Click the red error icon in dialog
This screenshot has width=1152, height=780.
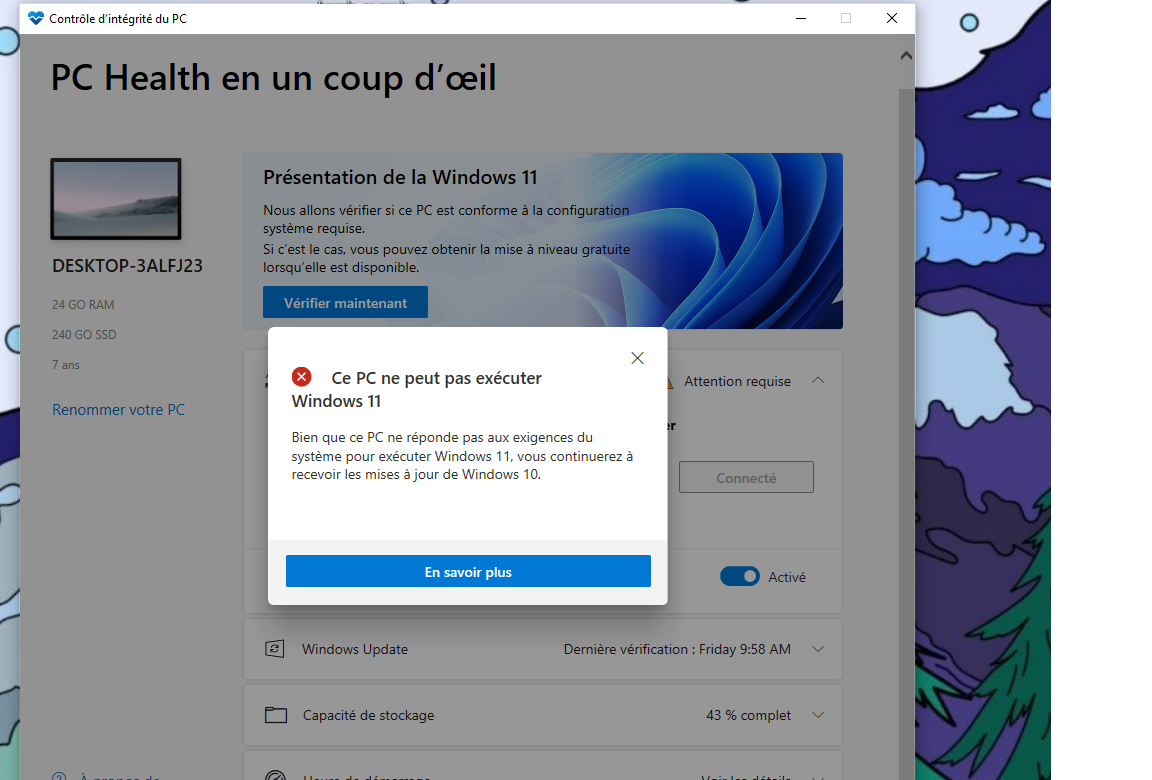301,378
